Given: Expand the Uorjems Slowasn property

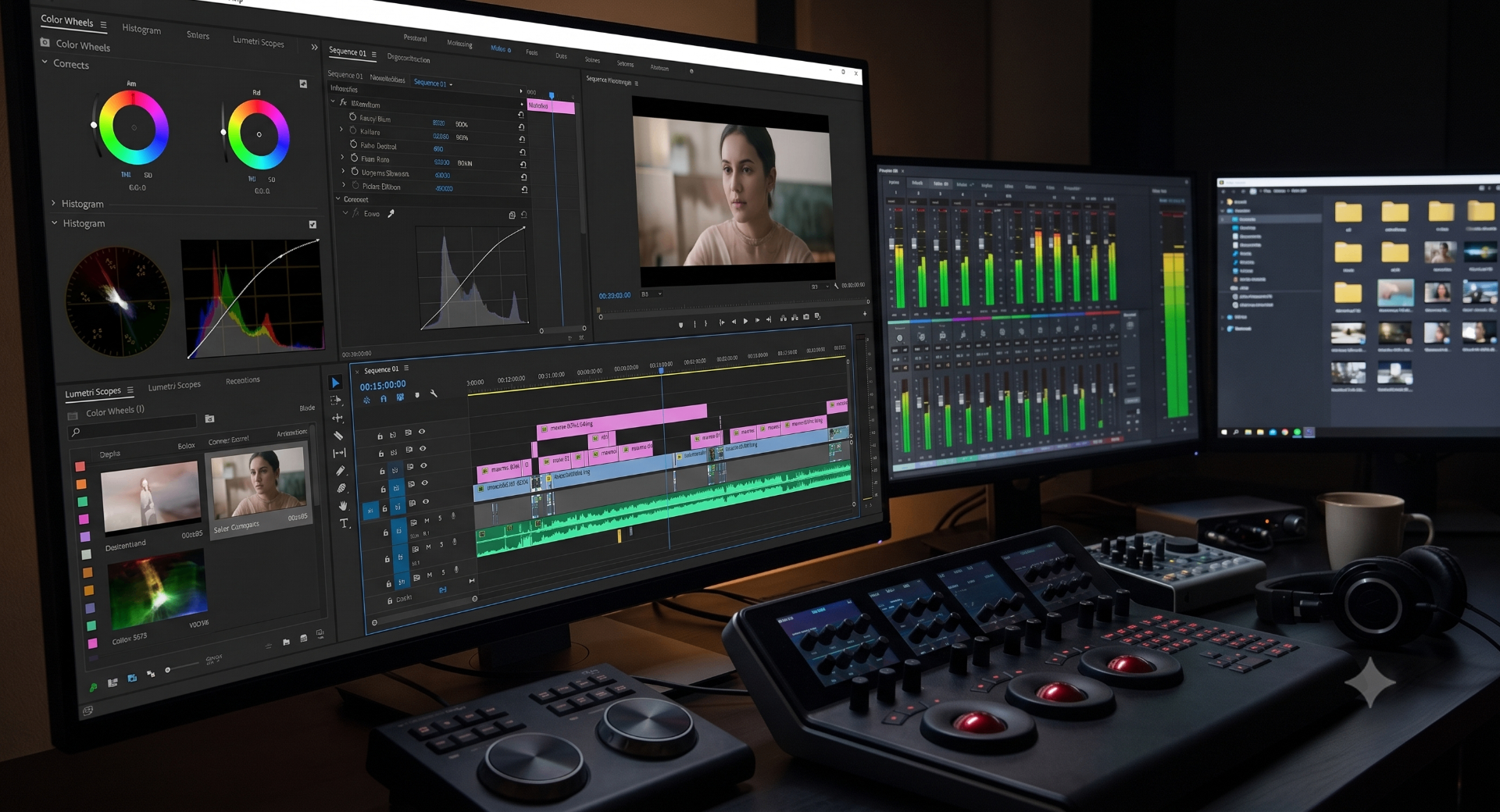Looking at the screenshot, I should [x=343, y=171].
